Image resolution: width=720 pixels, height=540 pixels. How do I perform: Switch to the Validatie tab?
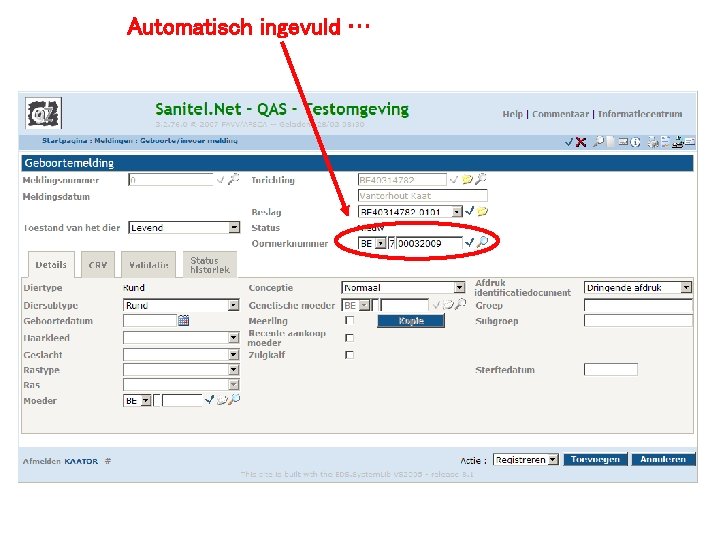pos(149,264)
